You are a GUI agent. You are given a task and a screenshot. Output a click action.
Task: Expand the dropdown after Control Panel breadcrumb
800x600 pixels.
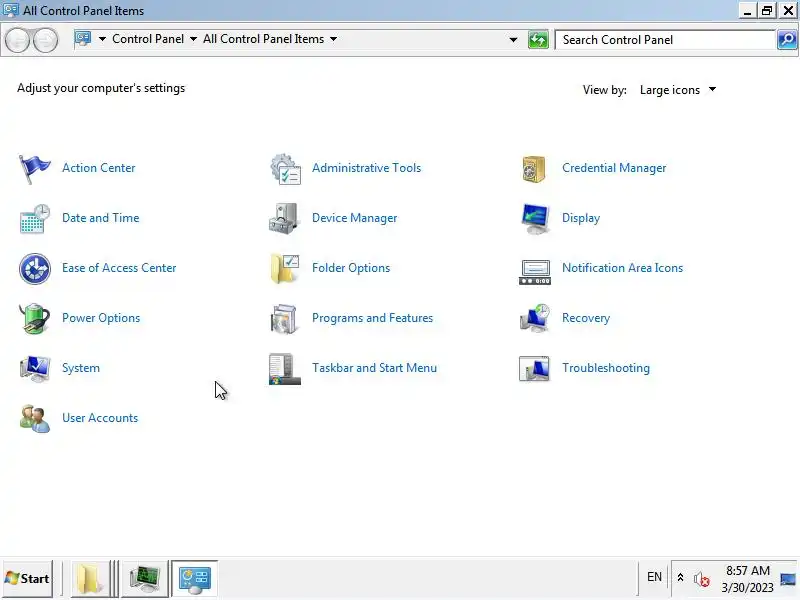193,39
